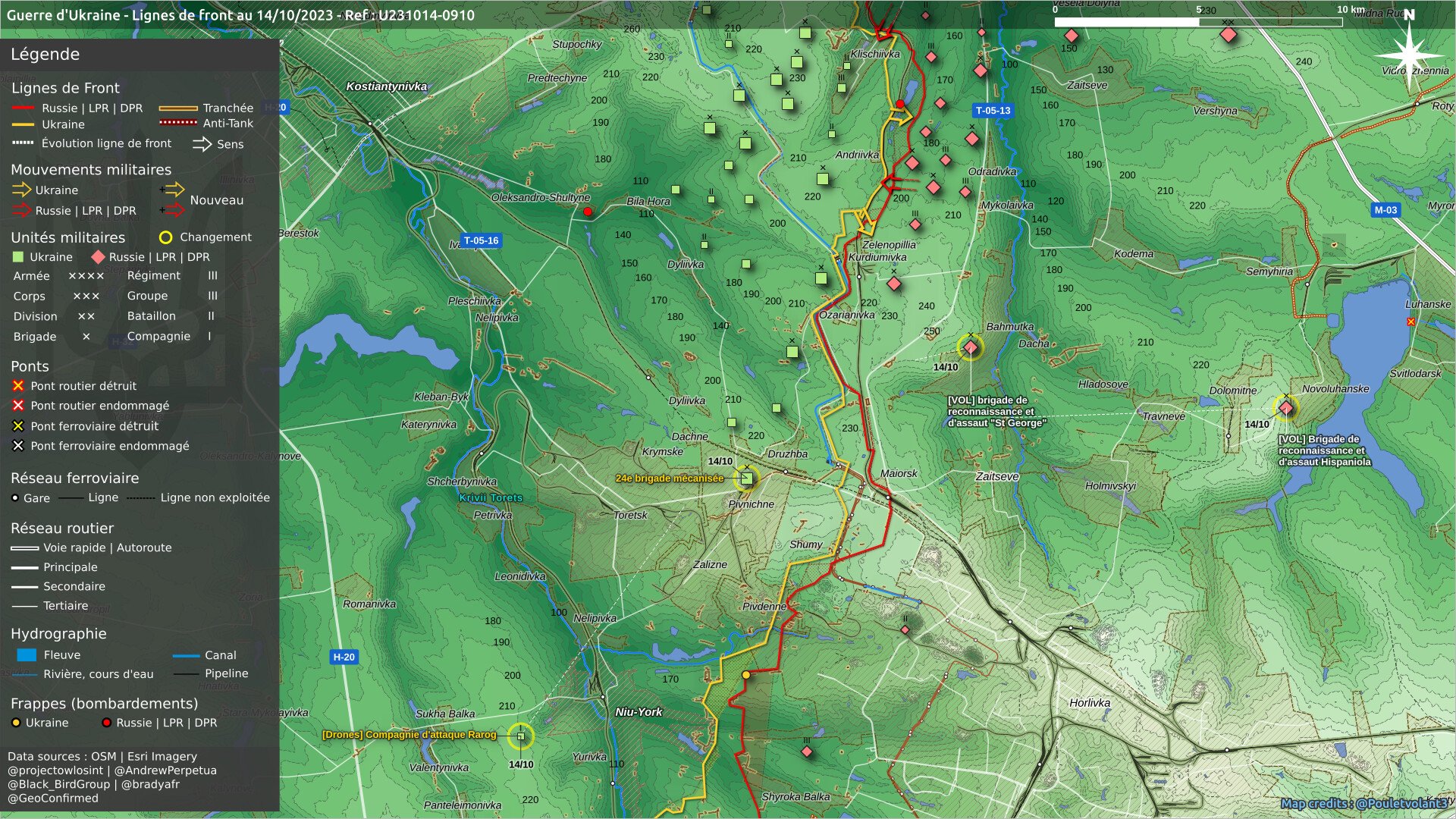Click the legend Sens direction arrow
This screenshot has width=1456, height=819.
pos(202,144)
